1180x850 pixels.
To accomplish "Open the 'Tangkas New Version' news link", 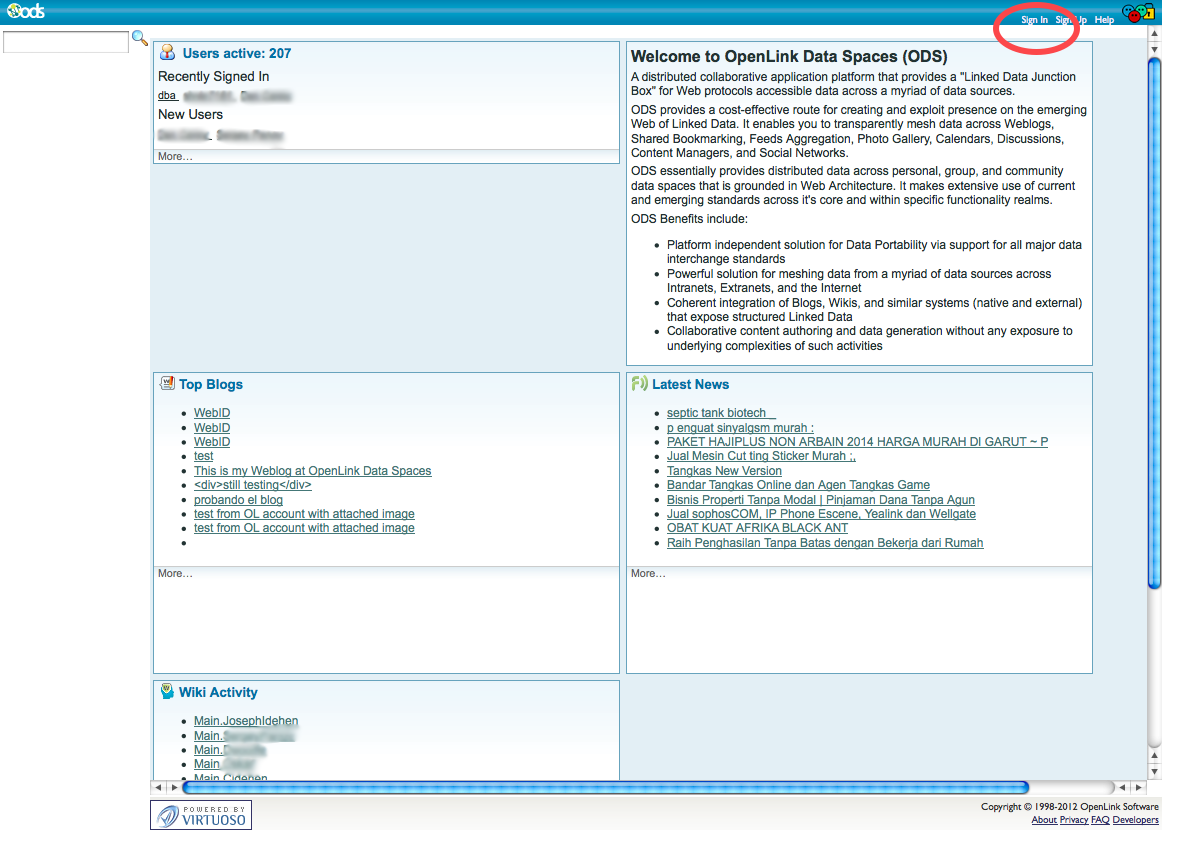I will 724,471.
